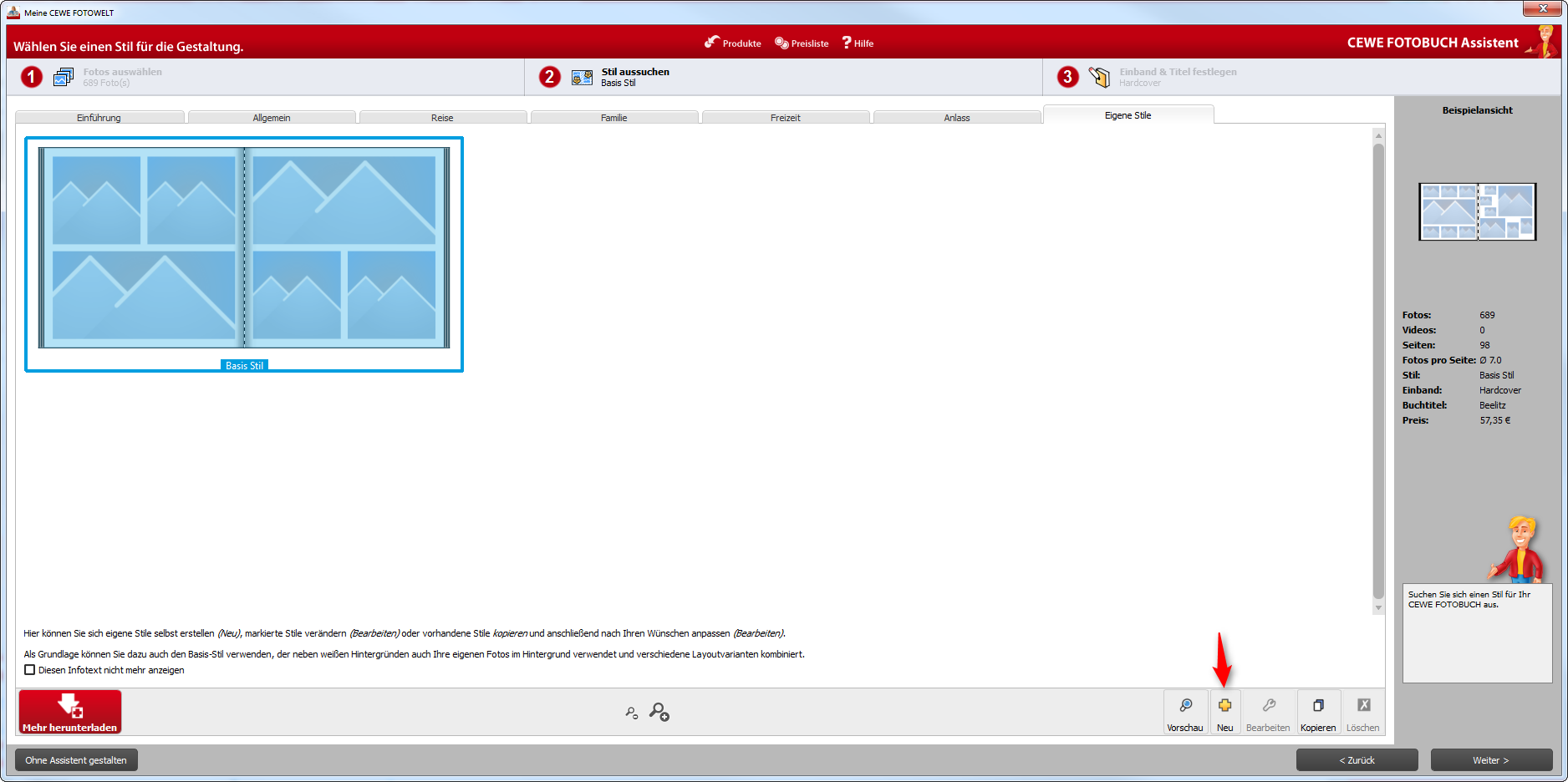The width and height of the screenshot is (1568, 782).
Task: Click the Einband value 'Hardcover' in sidebar
Action: click(1500, 390)
